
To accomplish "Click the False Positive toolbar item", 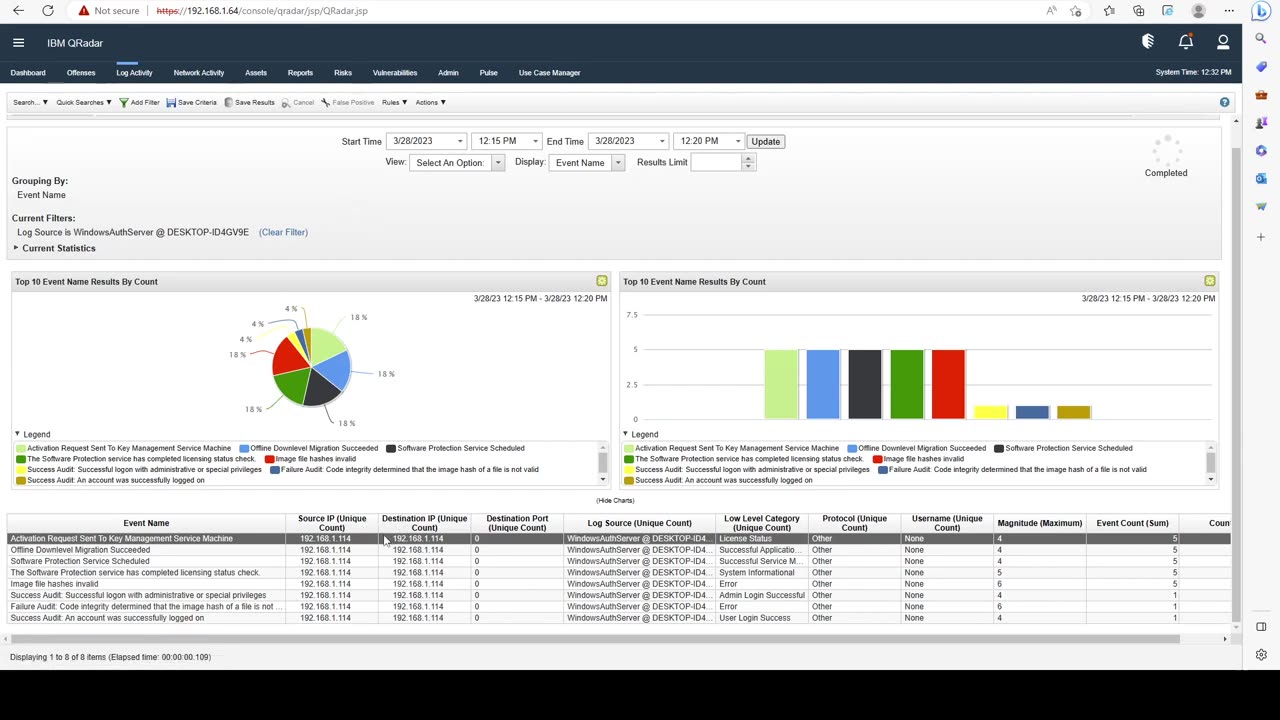I will [x=348, y=102].
